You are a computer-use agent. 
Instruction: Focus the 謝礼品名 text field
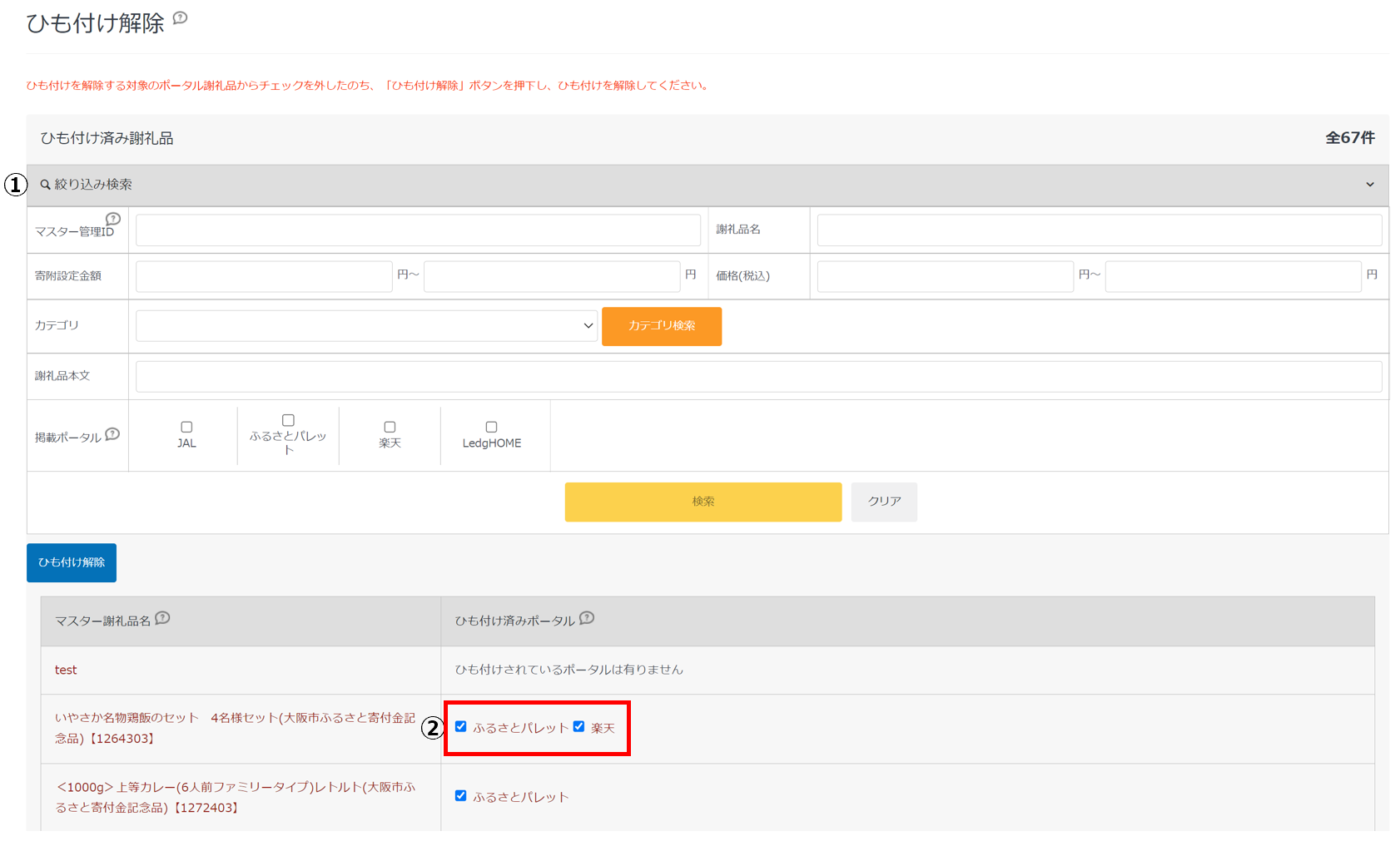click(1099, 230)
